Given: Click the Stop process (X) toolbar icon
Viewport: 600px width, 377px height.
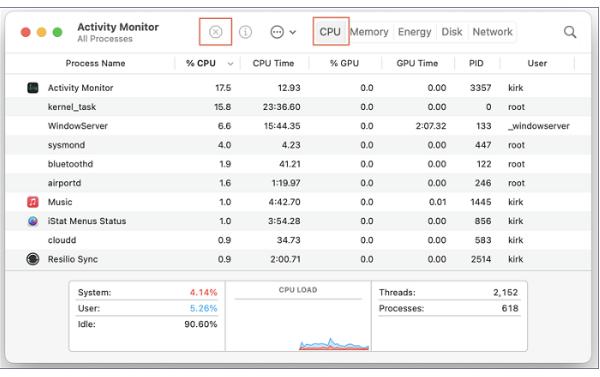Looking at the screenshot, I should point(215,32).
